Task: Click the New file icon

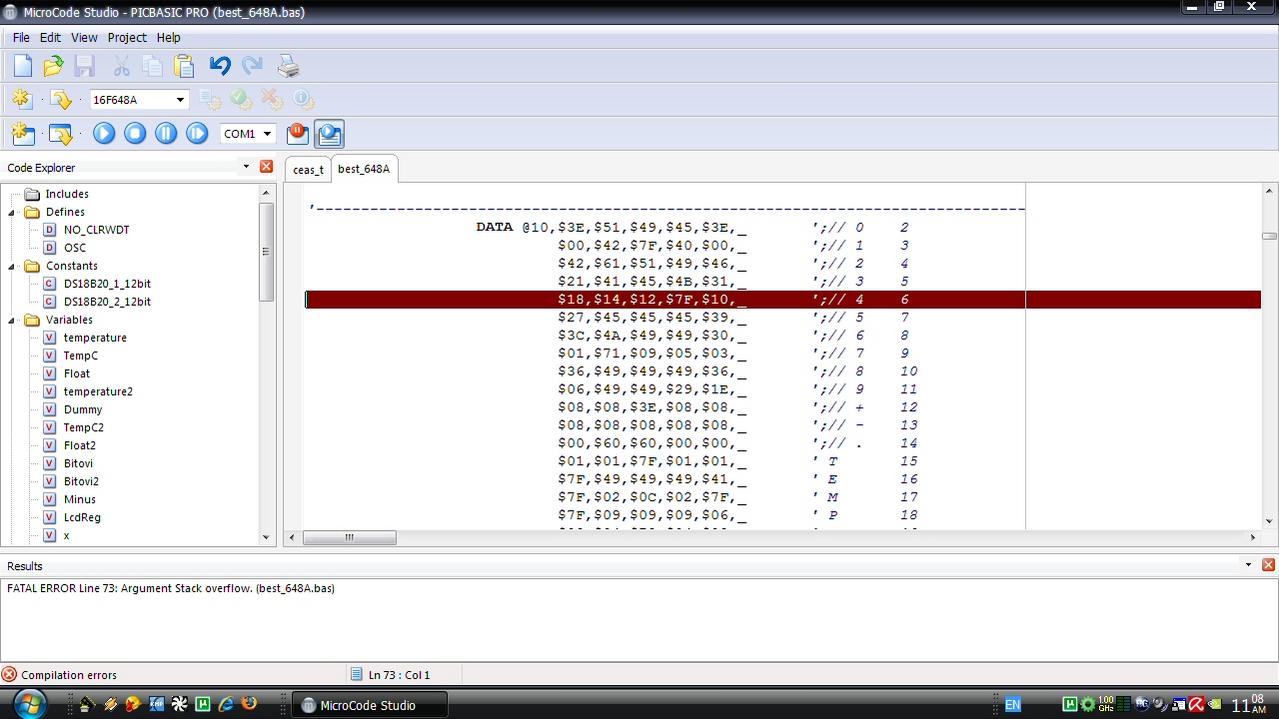Action: pyautogui.click(x=23, y=66)
